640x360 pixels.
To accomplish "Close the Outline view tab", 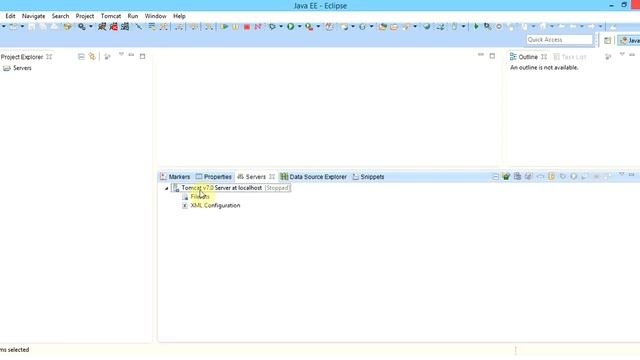I will coord(544,57).
